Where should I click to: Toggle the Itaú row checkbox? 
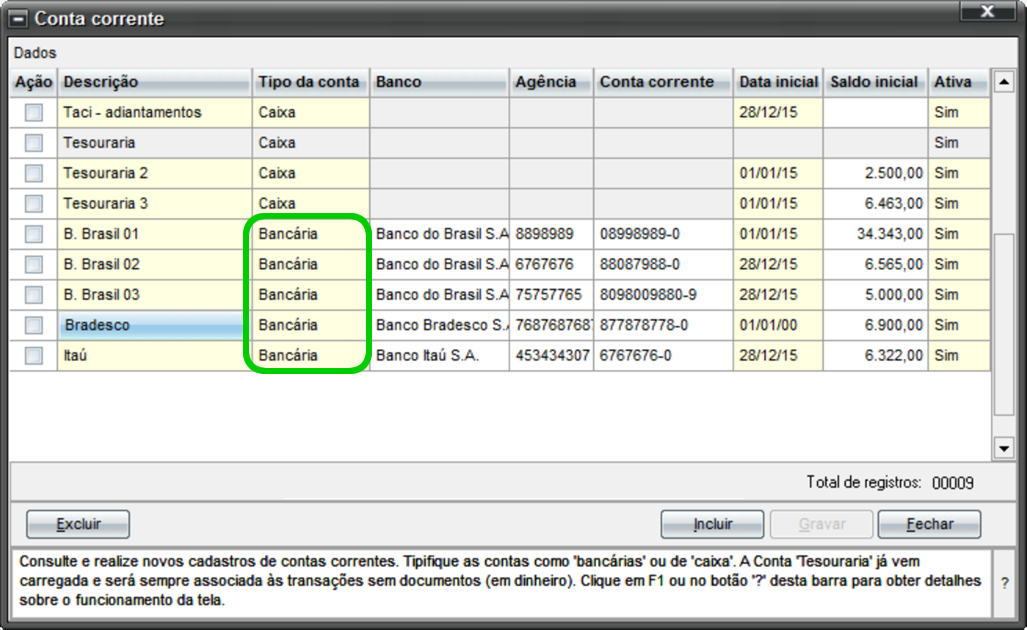pyautogui.click(x=33, y=356)
